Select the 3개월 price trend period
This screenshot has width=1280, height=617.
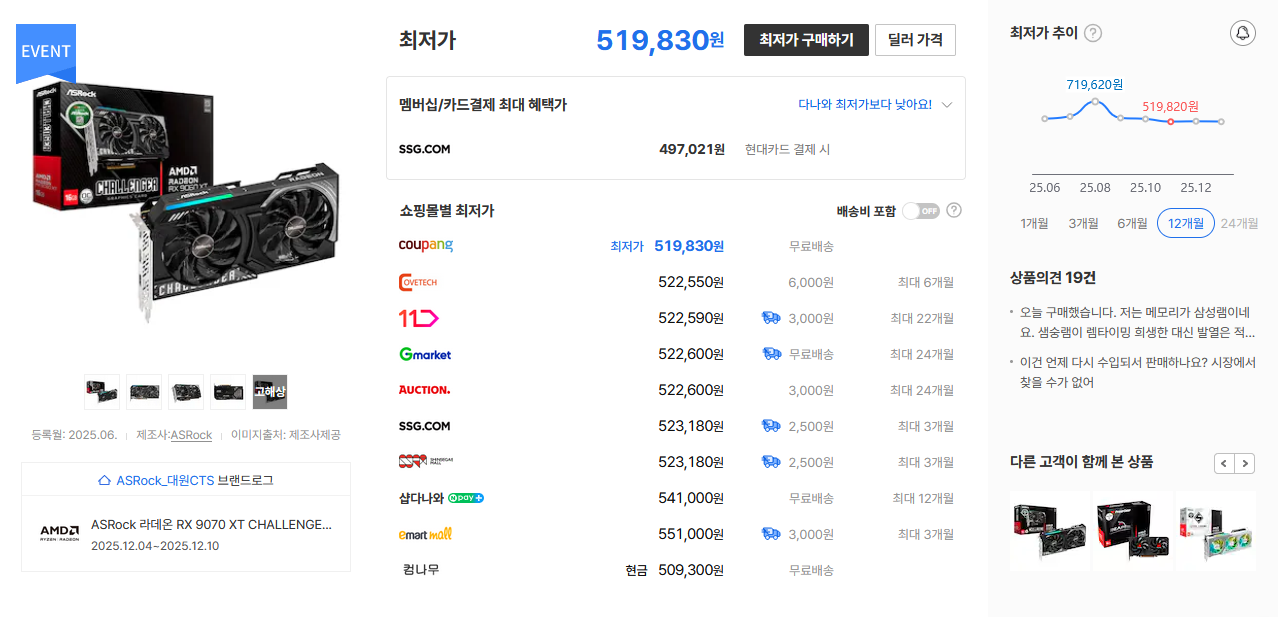pyautogui.click(x=1083, y=223)
